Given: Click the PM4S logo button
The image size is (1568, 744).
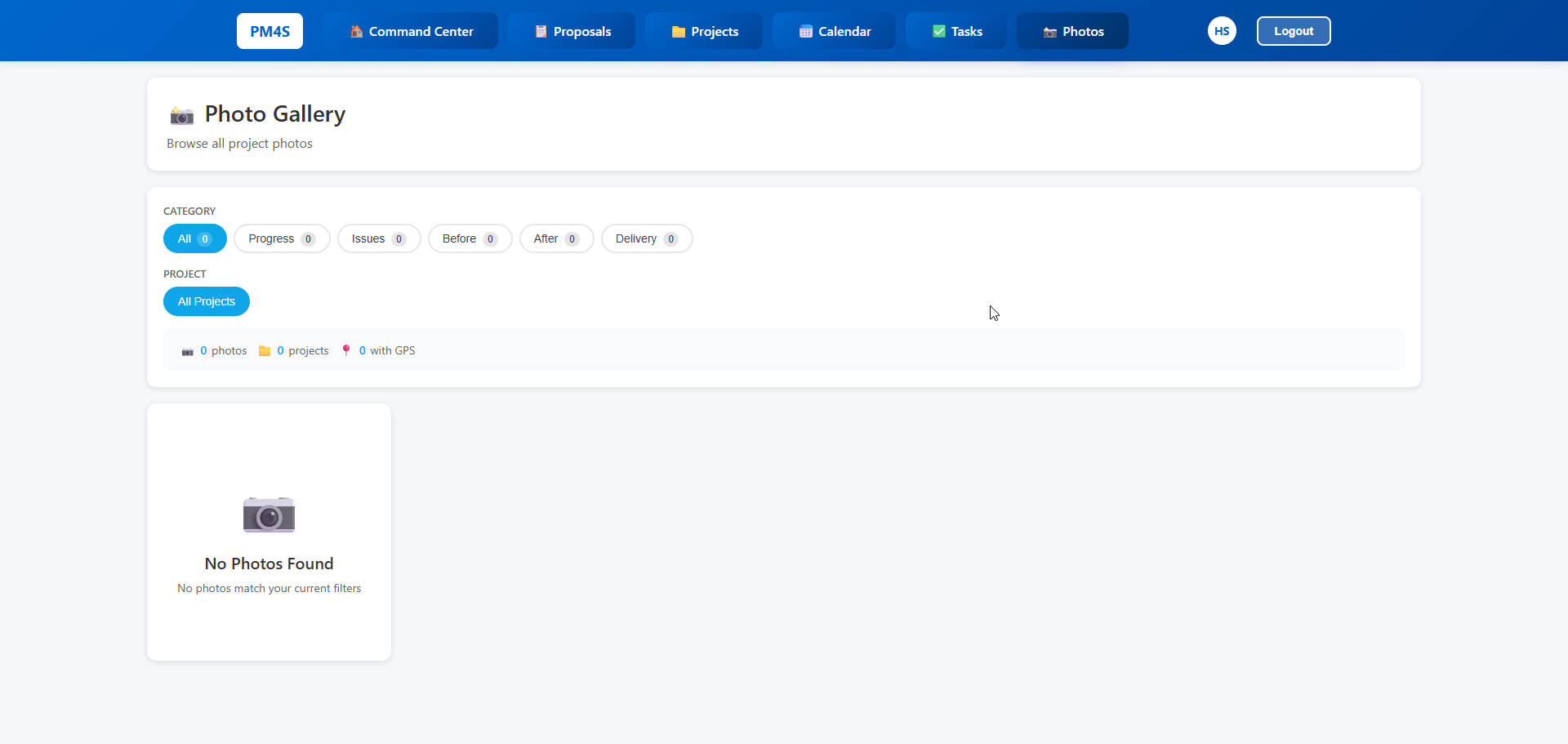Looking at the screenshot, I should (269, 31).
